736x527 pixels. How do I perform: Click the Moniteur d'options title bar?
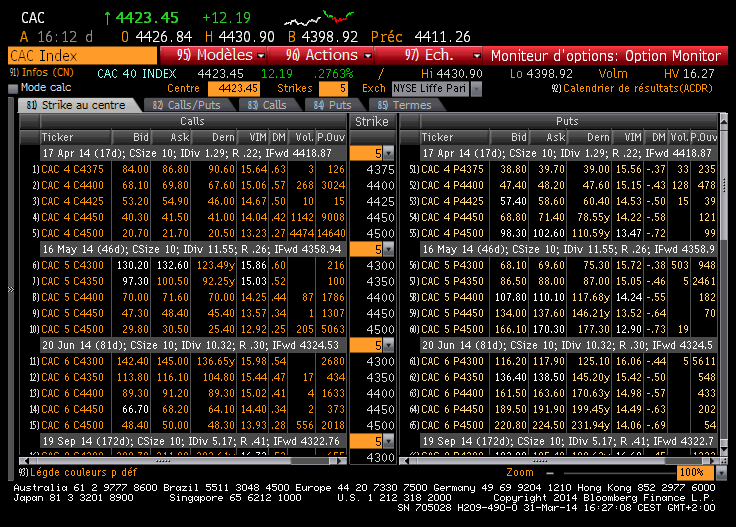(606, 56)
